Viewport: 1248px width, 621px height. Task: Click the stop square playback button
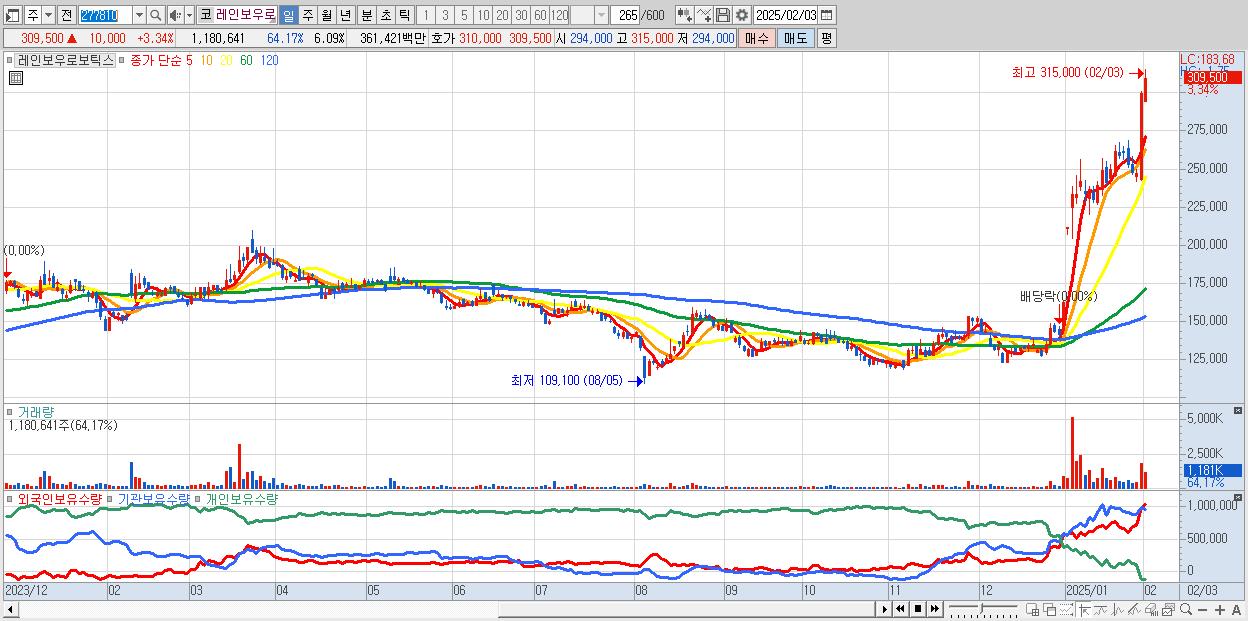click(x=918, y=609)
